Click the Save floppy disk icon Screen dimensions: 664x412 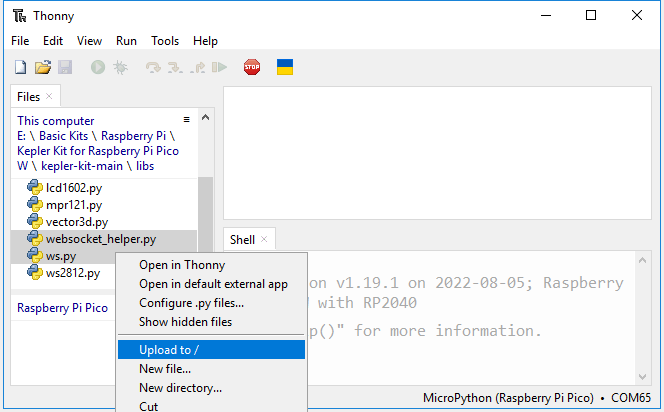point(65,67)
